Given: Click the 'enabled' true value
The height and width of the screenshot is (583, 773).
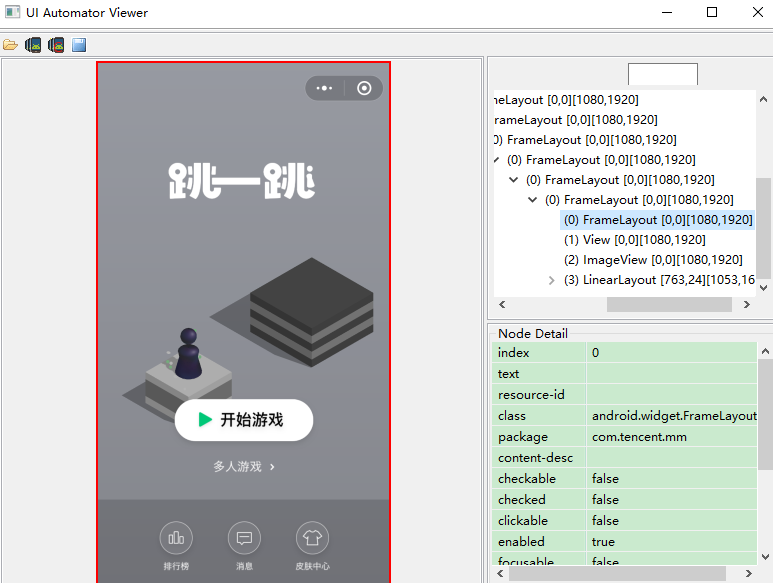Looking at the screenshot, I should pyautogui.click(x=603, y=542).
